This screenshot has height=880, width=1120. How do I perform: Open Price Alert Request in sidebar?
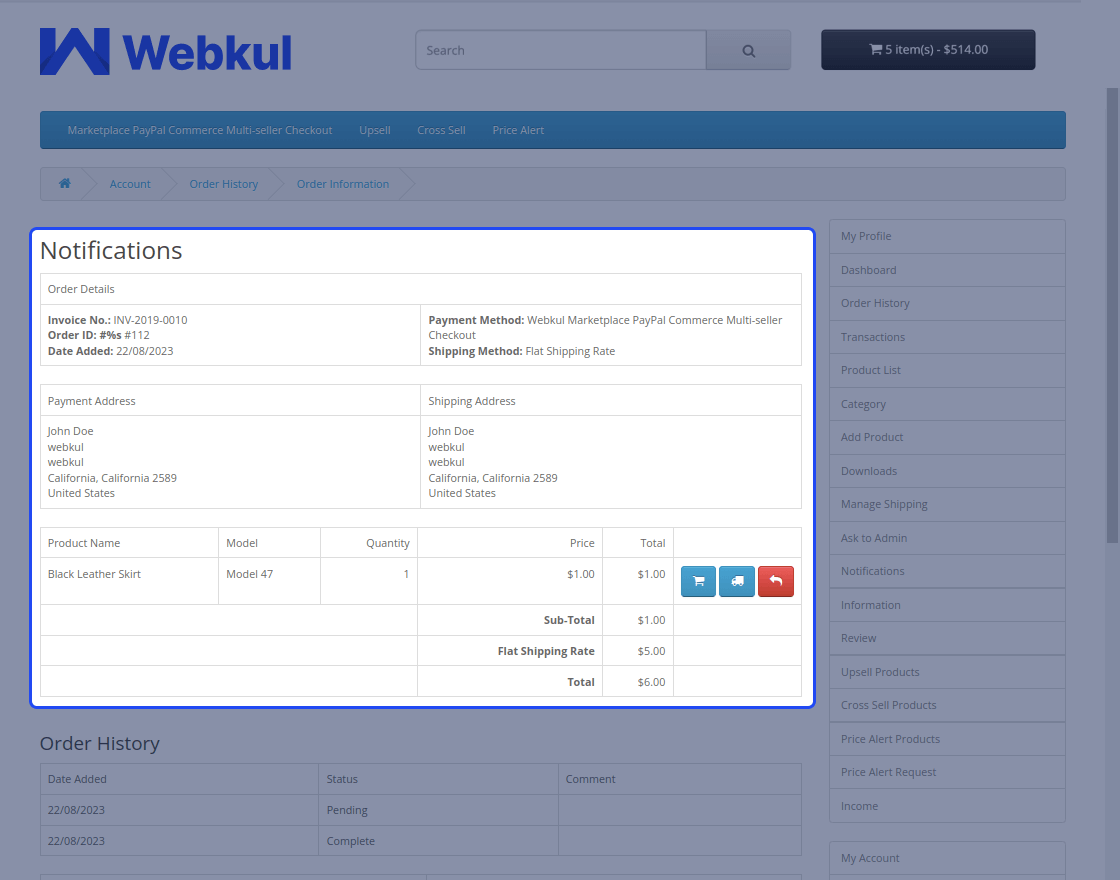(947, 772)
